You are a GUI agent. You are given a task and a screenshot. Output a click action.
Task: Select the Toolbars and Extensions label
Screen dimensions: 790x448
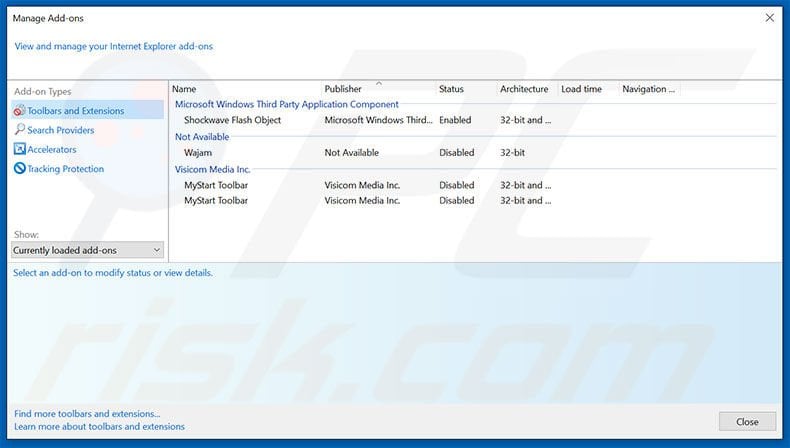[76, 110]
